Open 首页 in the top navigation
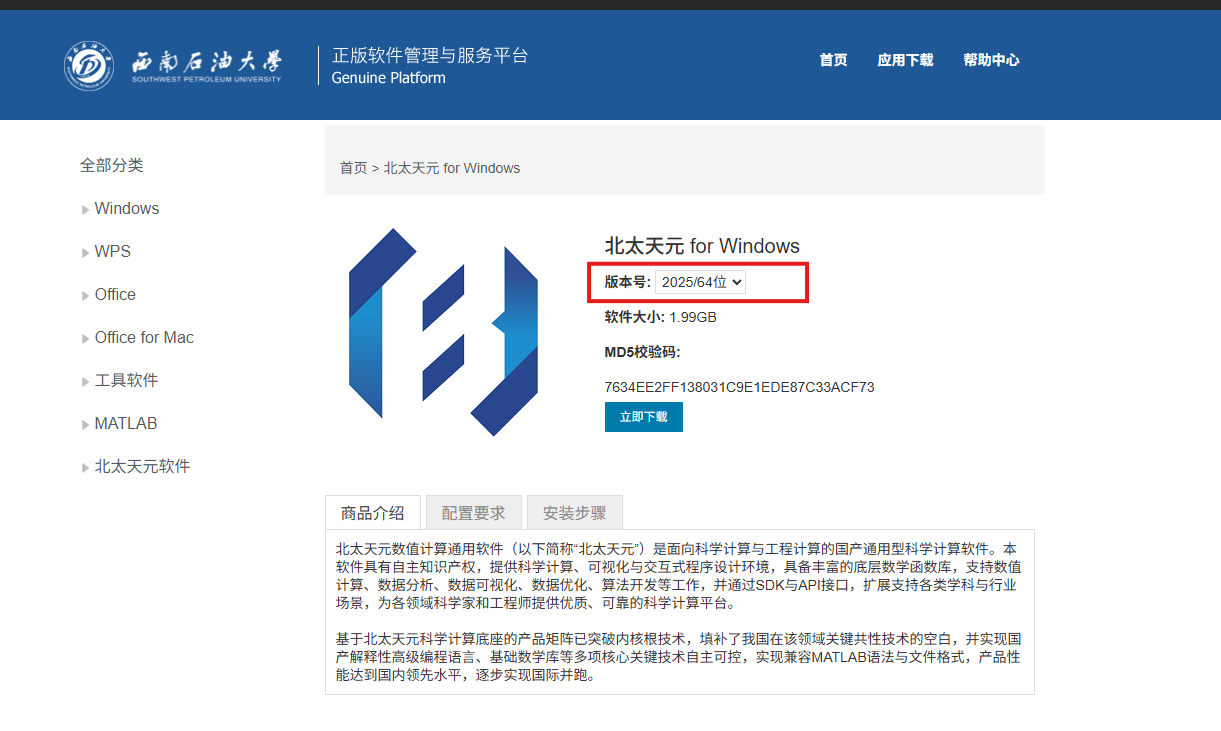The width and height of the screenshot is (1221, 731). click(x=832, y=60)
